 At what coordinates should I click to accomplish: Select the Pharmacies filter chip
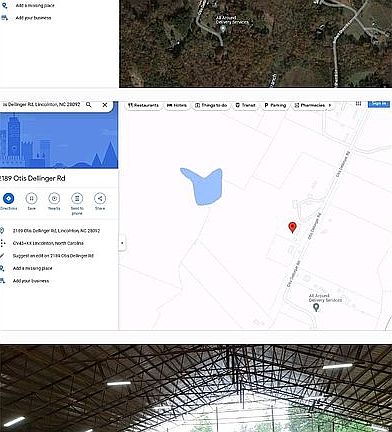coord(310,105)
